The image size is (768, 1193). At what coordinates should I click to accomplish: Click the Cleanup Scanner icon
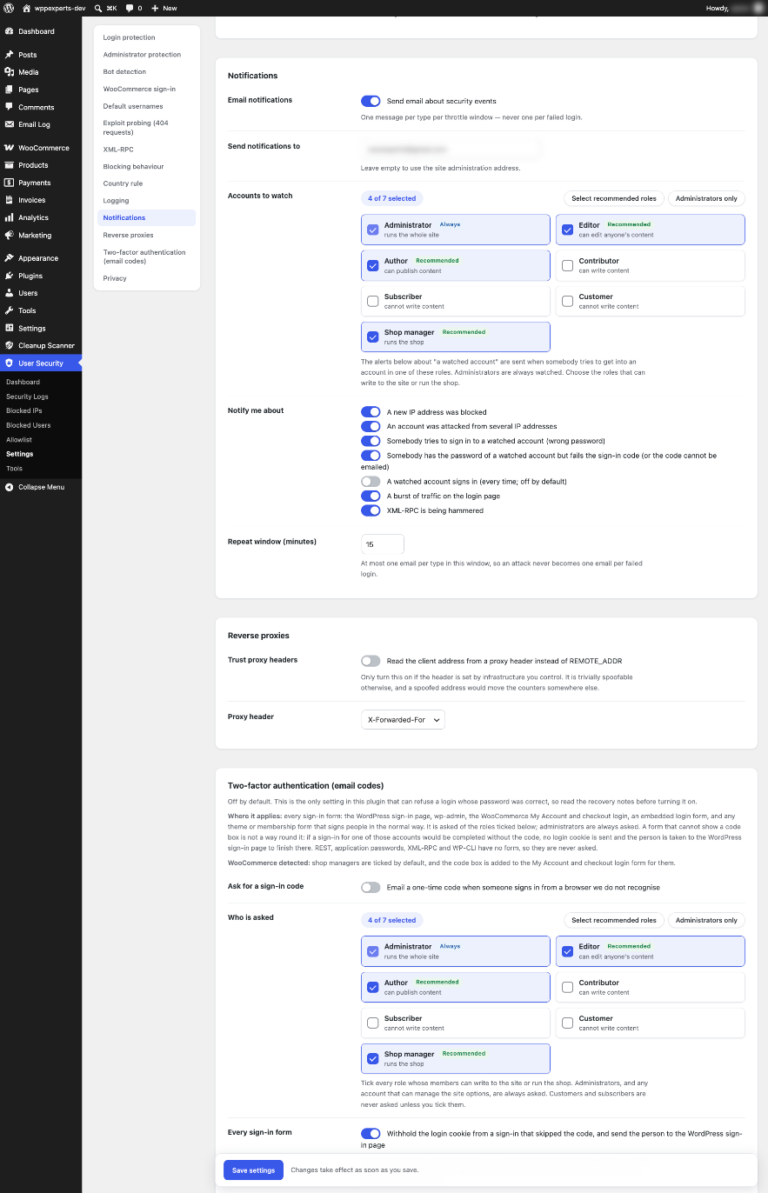9,345
